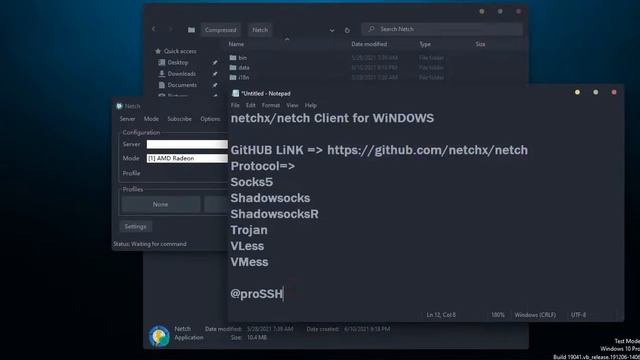Click the bin folder icon

[x=233, y=58]
